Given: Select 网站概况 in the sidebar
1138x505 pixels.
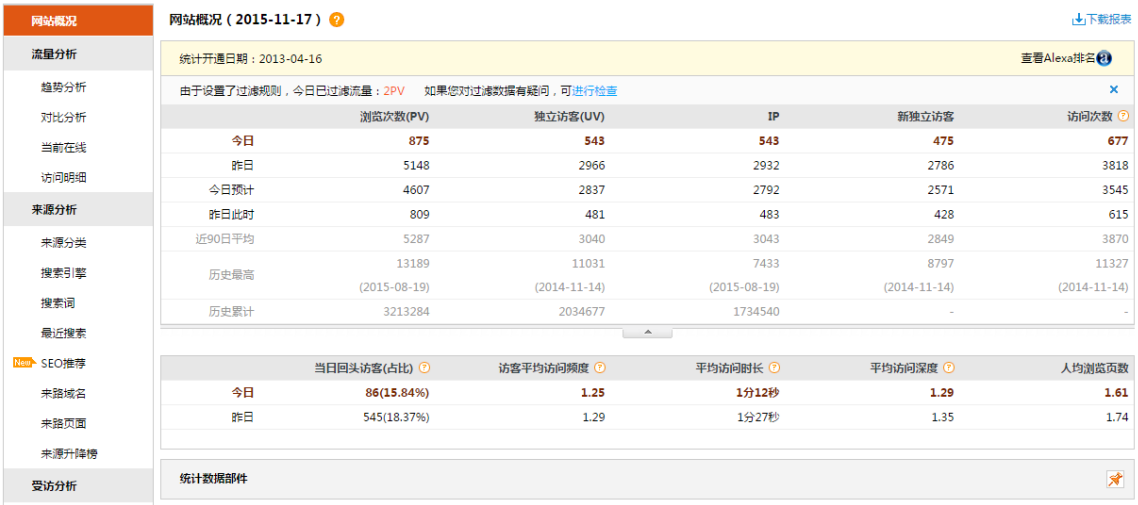Looking at the screenshot, I should pos(78,20).
